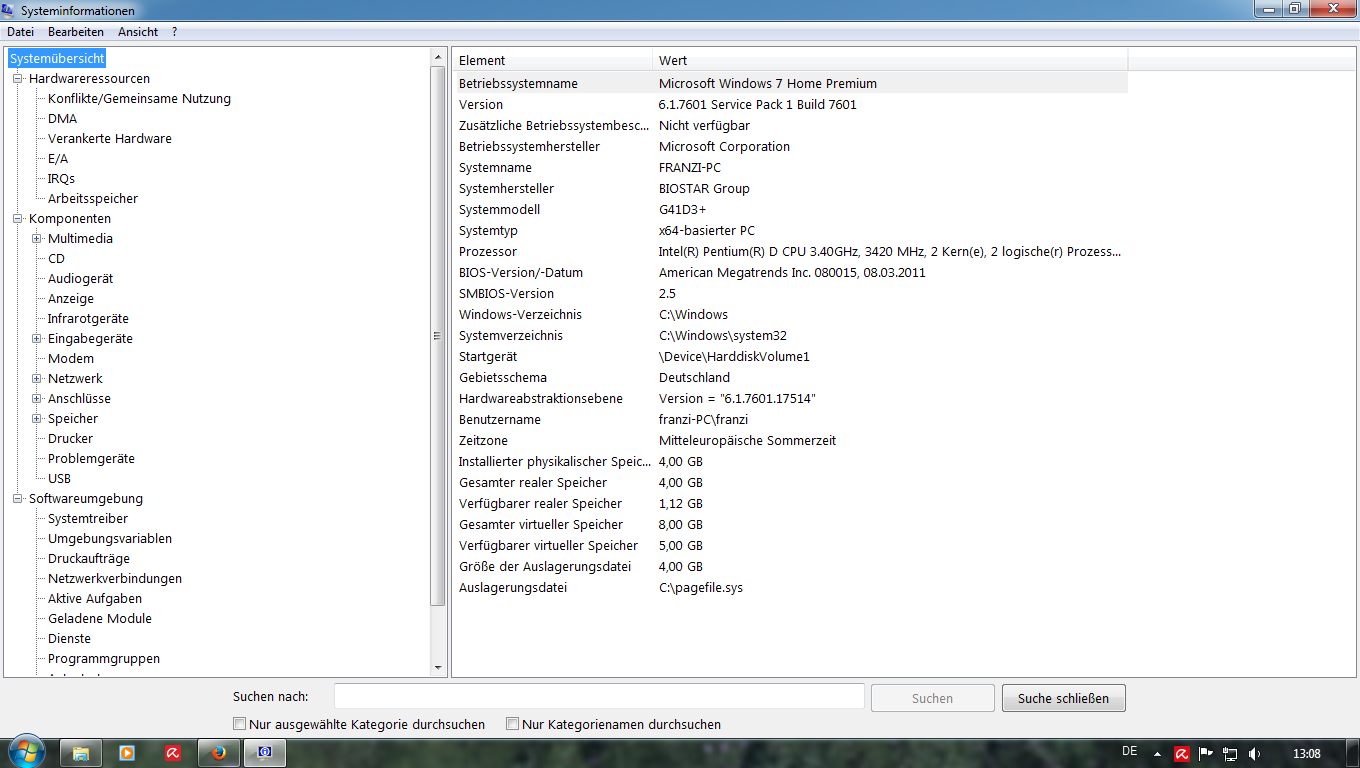Select the BIOS-Version/-Datum row
This screenshot has height=768, width=1360.
pyautogui.click(x=791, y=272)
